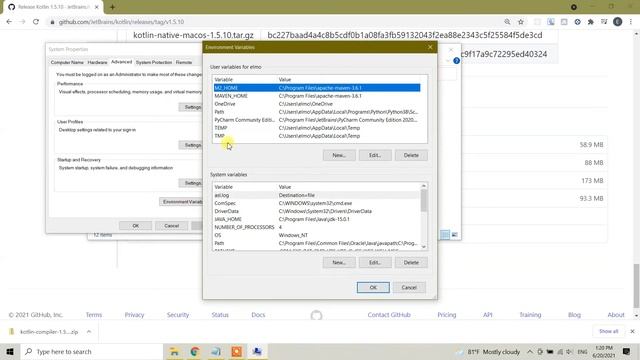Open Contact GitHub footer link
Screen dimensions: 640x360
point(389,315)
